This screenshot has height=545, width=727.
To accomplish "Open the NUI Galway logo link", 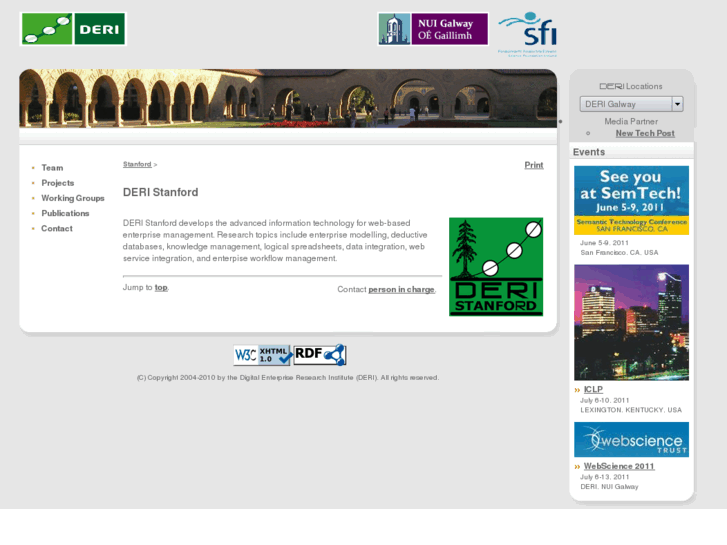I will 433,29.
